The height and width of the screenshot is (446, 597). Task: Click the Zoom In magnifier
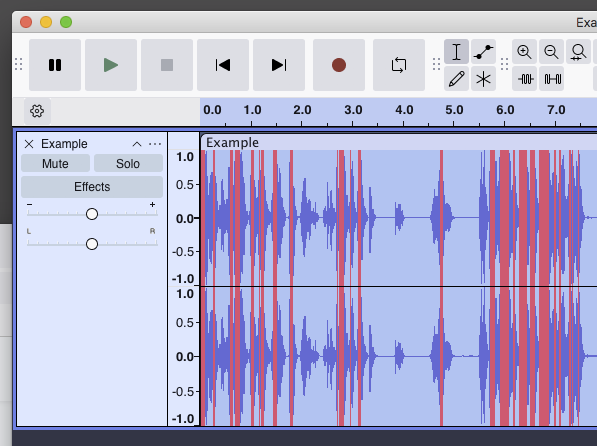tap(524, 51)
